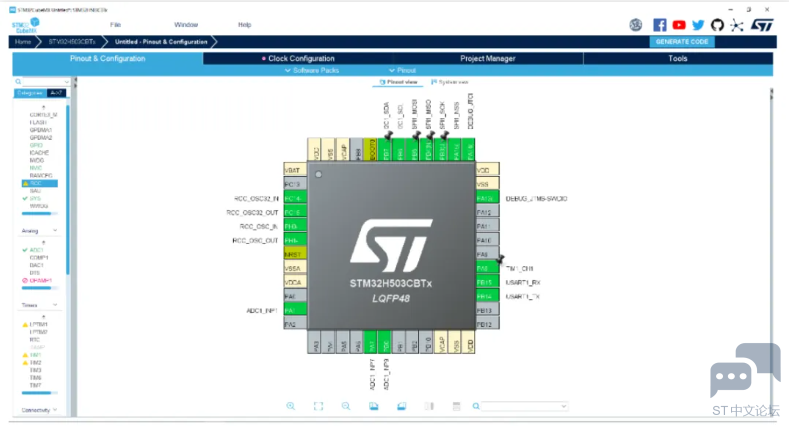The image size is (789, 426).
Task: Click the STM32CubeMX logo
Action: click(x=25, y=25)
